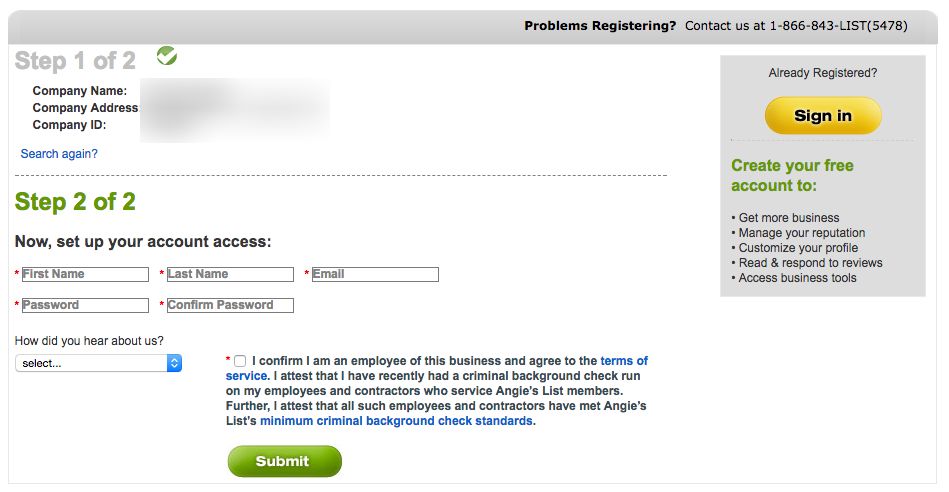
Task: Click the yellow Sign in button
Action: click(x=823, y=116)
